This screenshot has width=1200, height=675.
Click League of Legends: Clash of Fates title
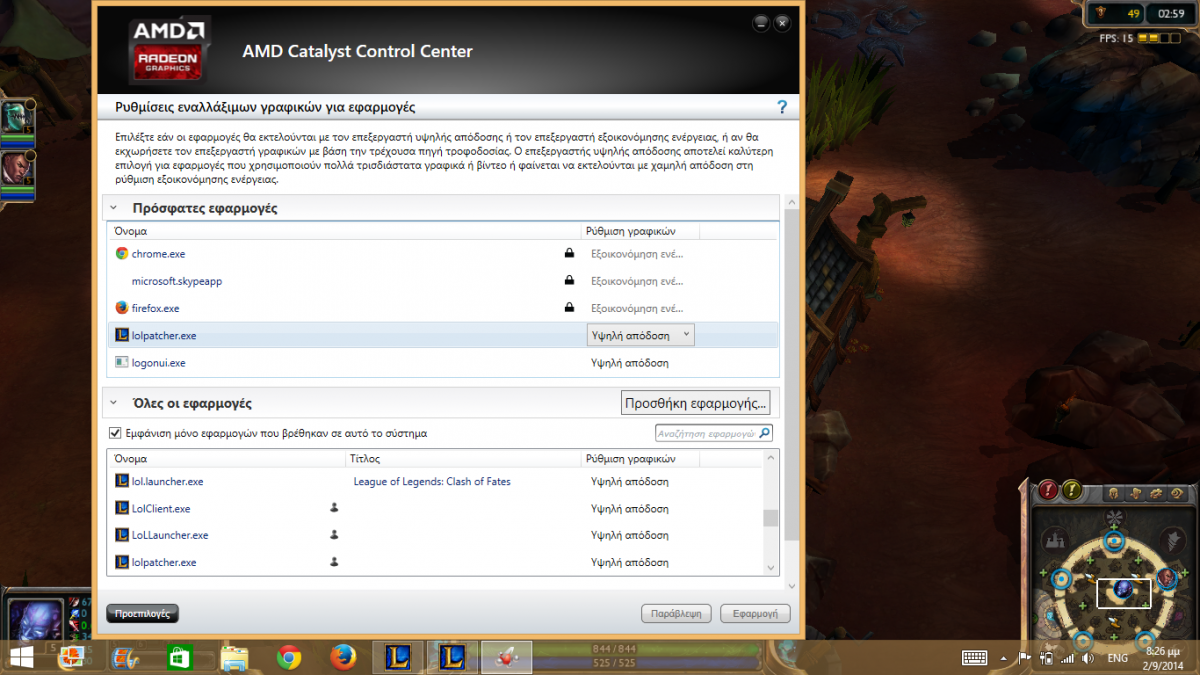point(432,481)
